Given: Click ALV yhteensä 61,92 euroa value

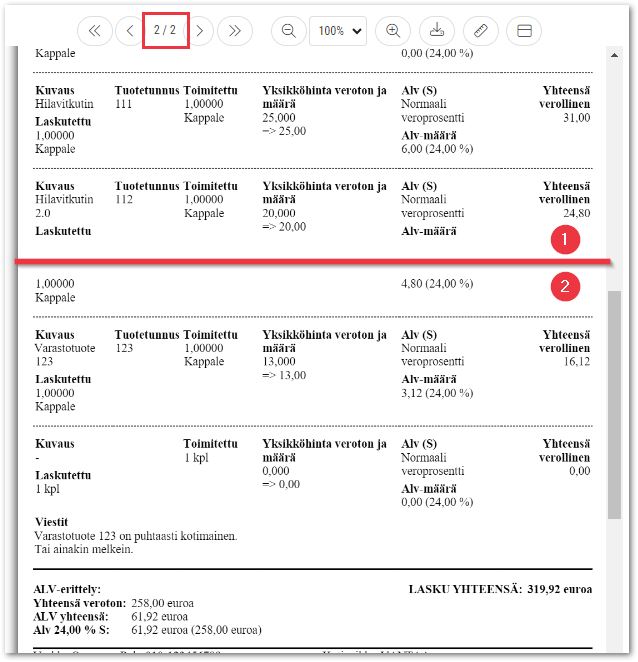Looking at the screenshot, I should [x=160, y=616].
